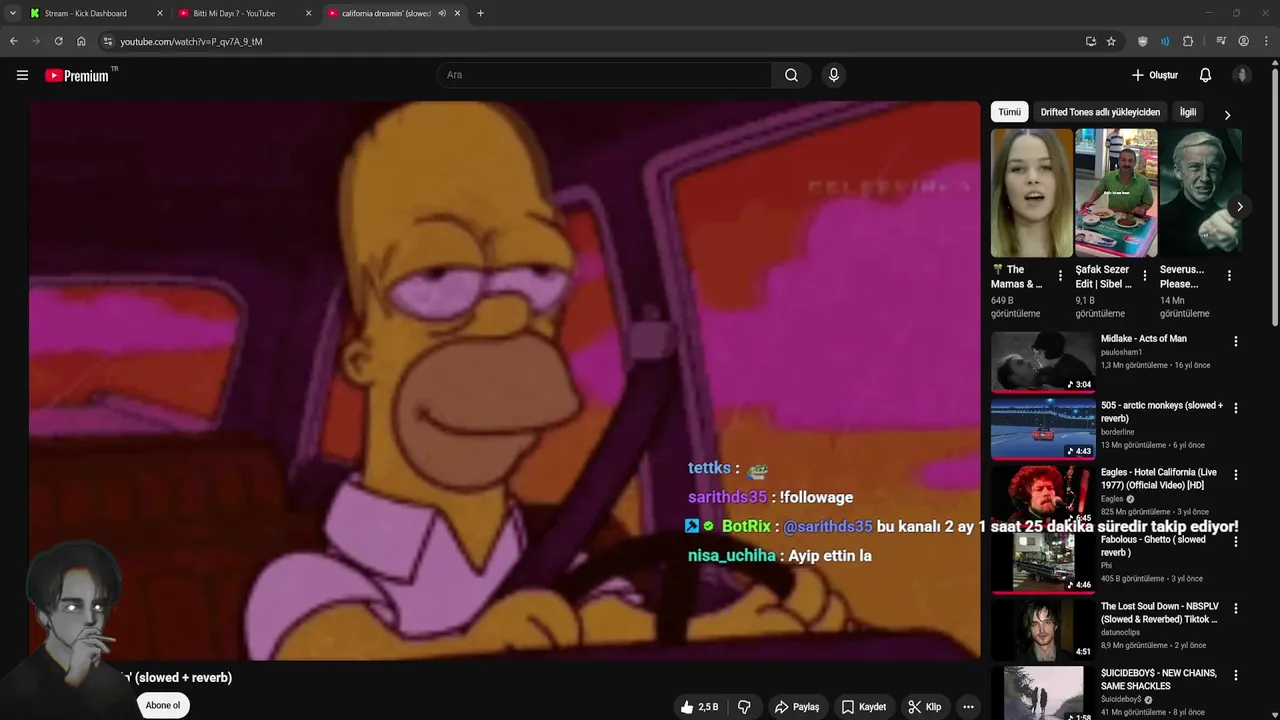Click the Paylaş share button
The width and height of the screenshot is (1280, 720).
(x=797, y=707)
